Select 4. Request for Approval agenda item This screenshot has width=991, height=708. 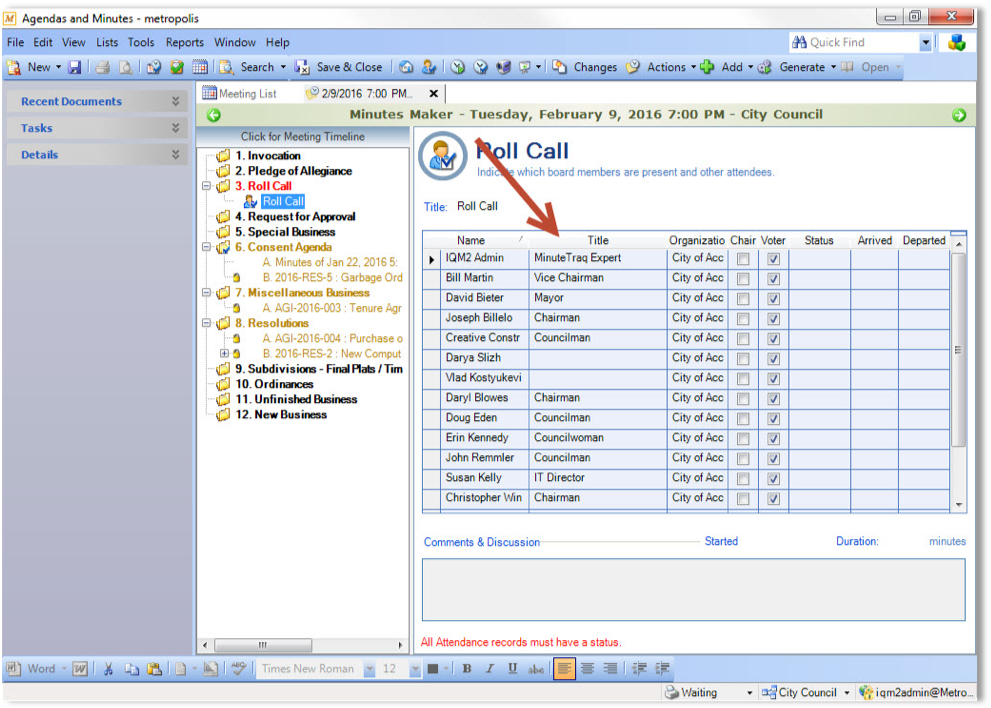click(295, 216)
